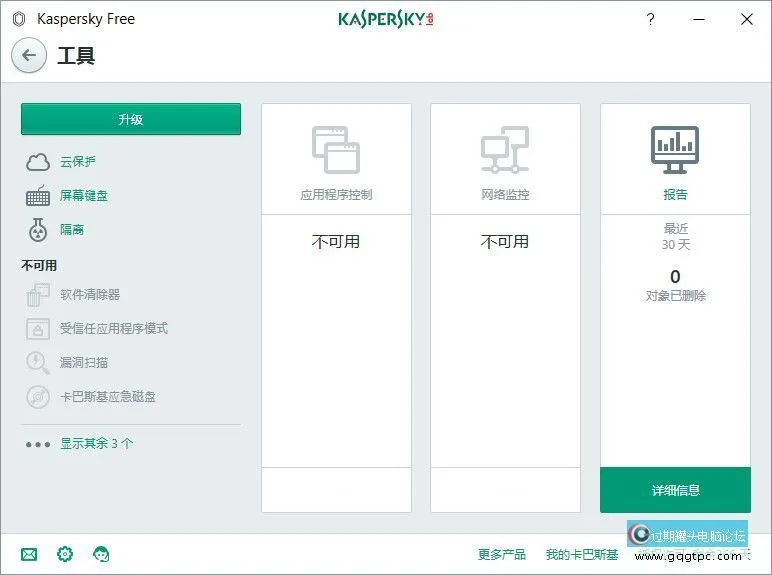
Task: Open the cloud protection icon
Action: pos(38,161)
